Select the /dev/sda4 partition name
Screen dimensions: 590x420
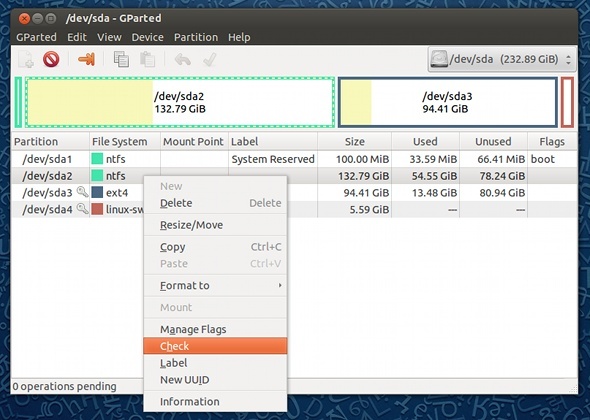click(47, 209)
